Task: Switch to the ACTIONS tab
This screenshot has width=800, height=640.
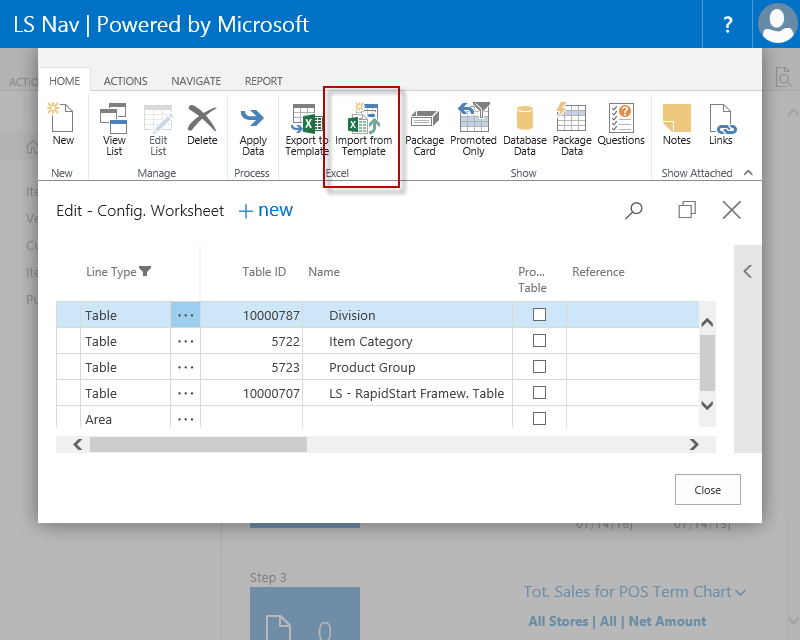Action: point(125,81)
